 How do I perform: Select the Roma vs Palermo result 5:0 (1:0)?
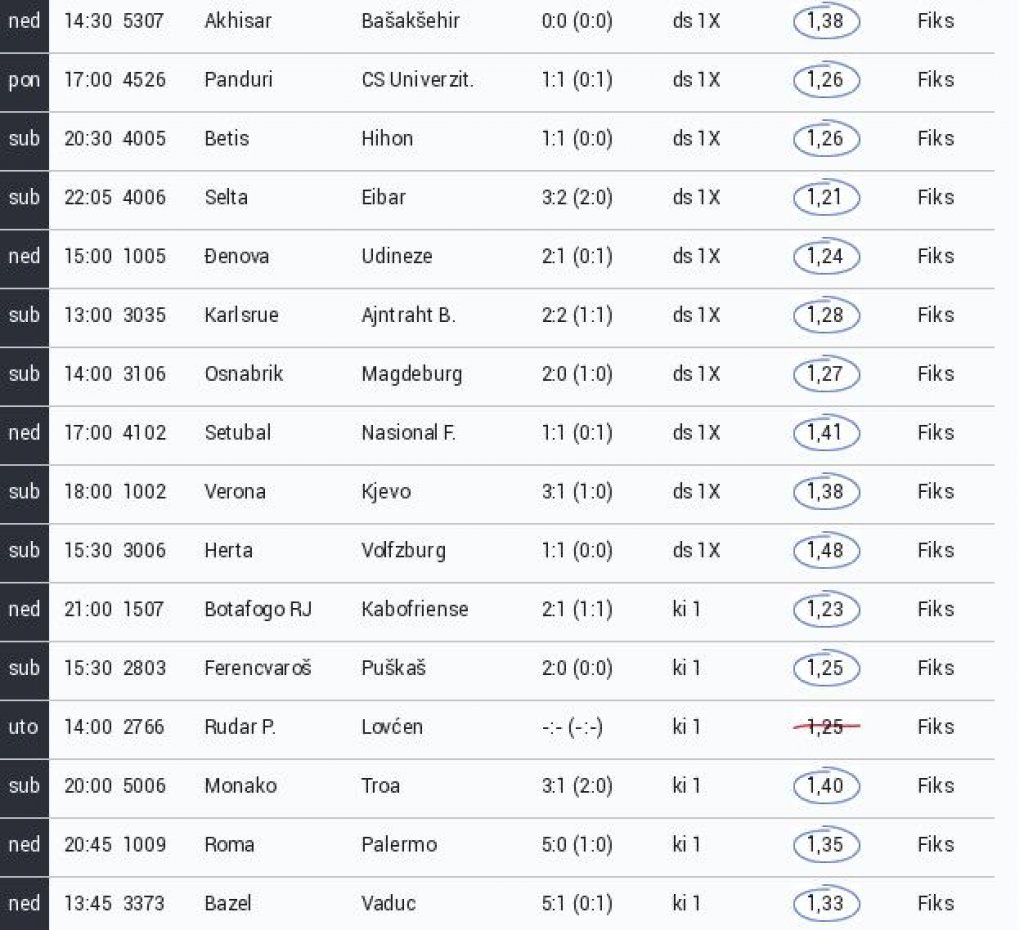coord(577,844)
